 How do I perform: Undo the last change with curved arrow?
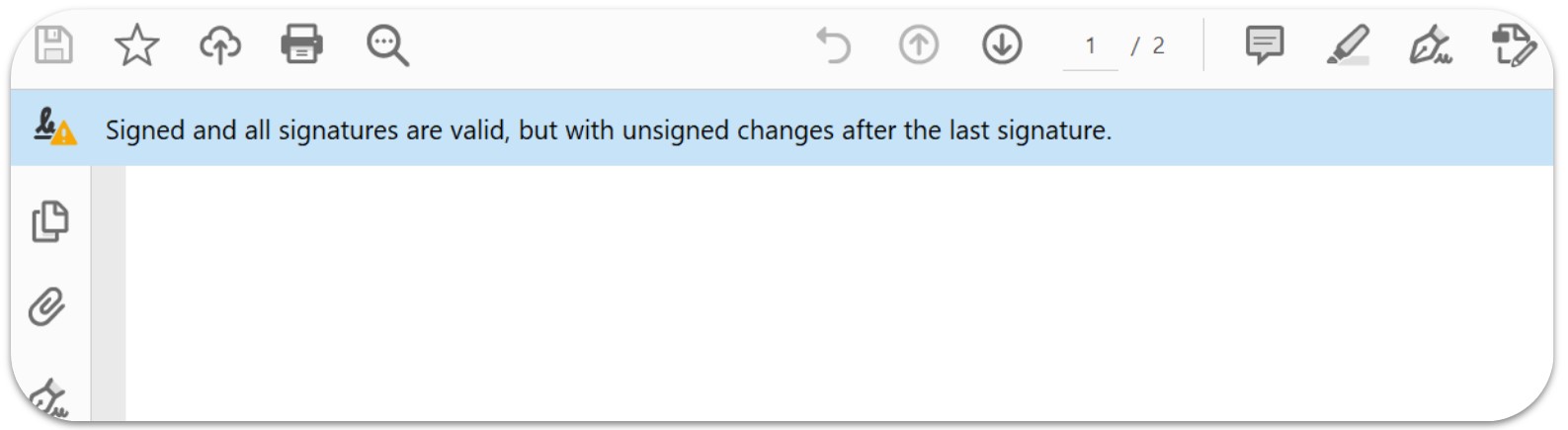coord(834,45)
